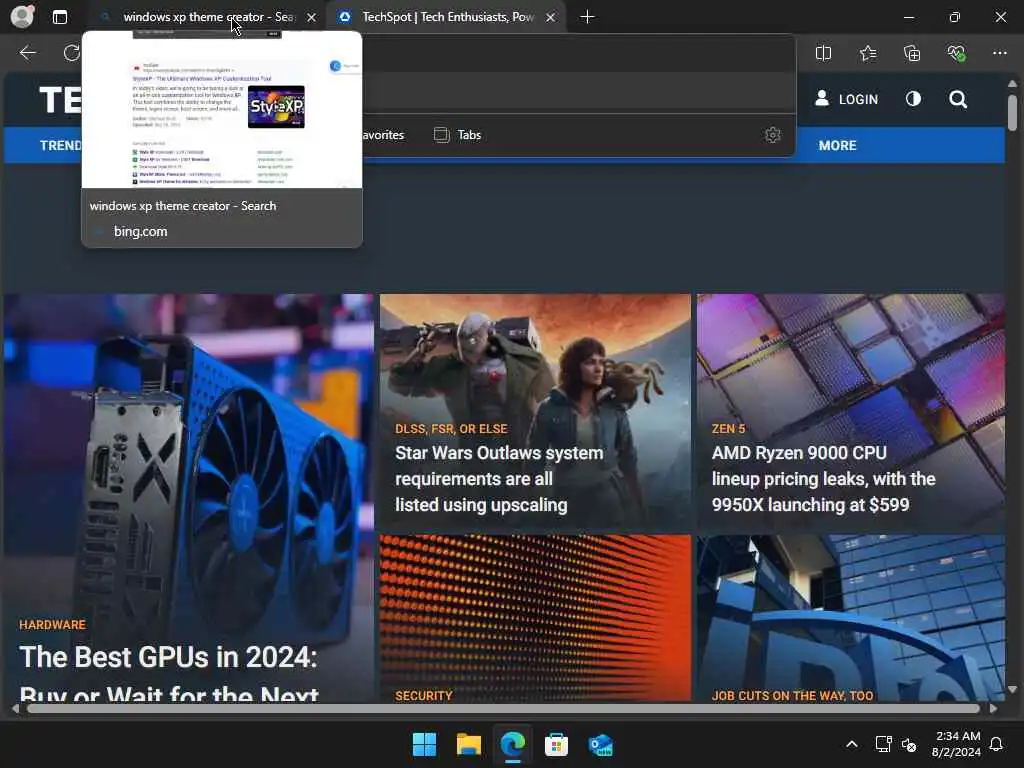This screenshot has height=768, width=1024.
Task: Click the TRENDING navigation item
Action: pyautogui.click(x=61, y=146)
